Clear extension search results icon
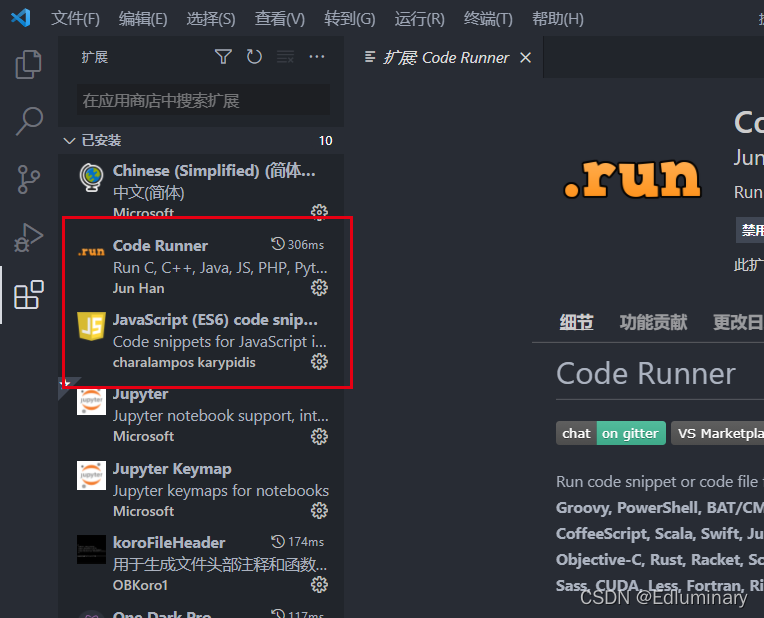Screen dimensions: 764x618 [x=285, y=57]
